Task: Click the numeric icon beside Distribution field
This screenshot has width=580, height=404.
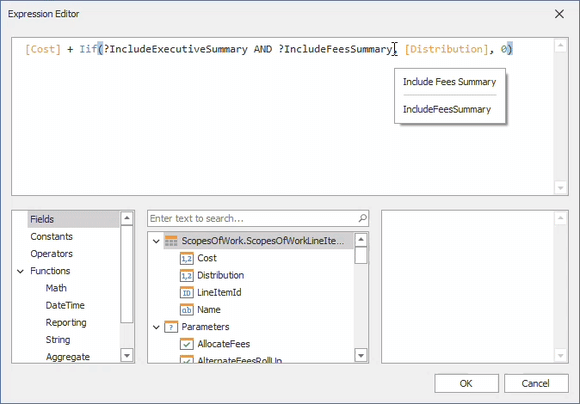Action: point(187,276)
